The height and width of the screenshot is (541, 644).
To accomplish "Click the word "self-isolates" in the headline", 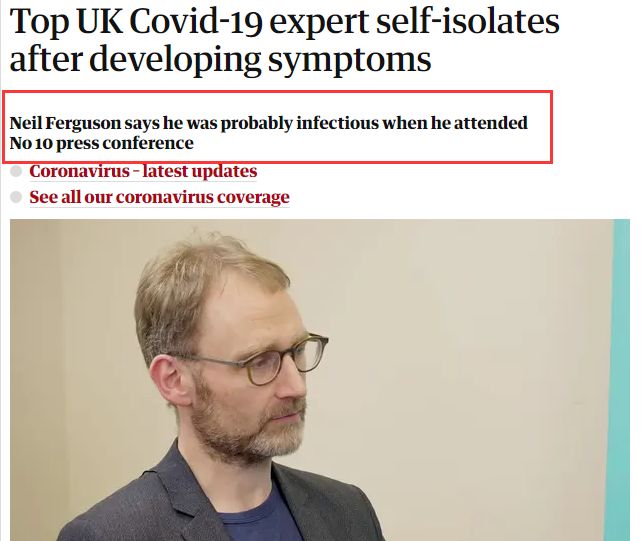I will pyautogui.click(x=468, y=21).
